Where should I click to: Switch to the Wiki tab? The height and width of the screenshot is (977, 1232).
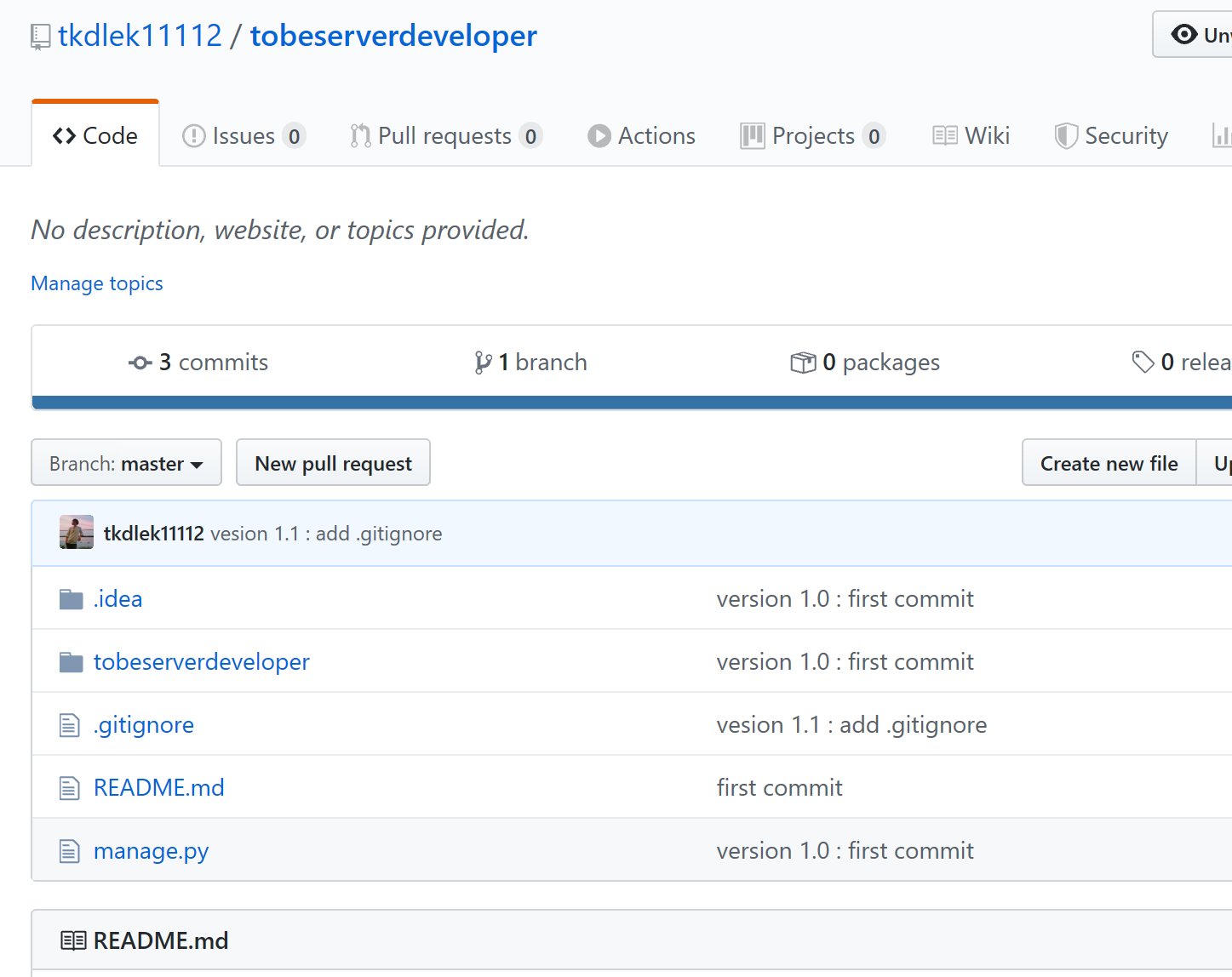click(x=971, y=136)
